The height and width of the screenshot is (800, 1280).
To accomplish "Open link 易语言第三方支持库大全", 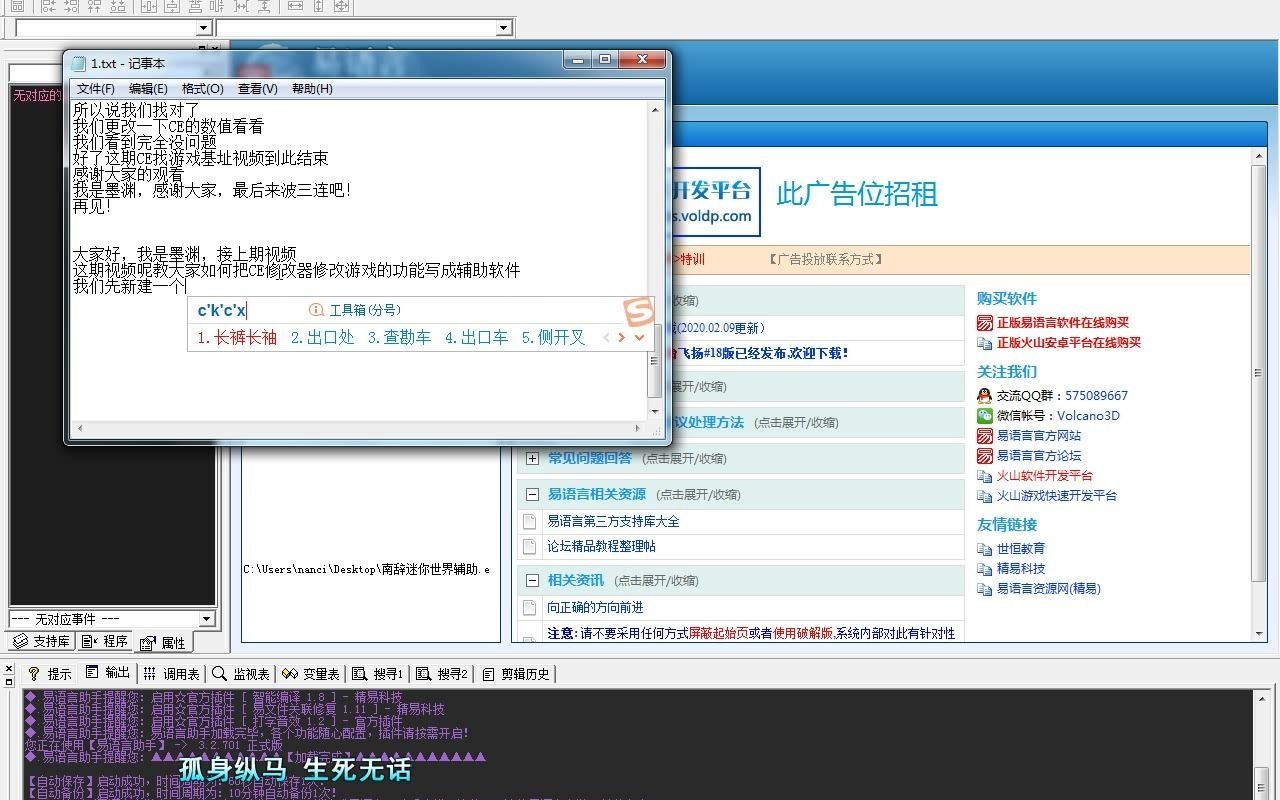I will [x=613, y=522].
